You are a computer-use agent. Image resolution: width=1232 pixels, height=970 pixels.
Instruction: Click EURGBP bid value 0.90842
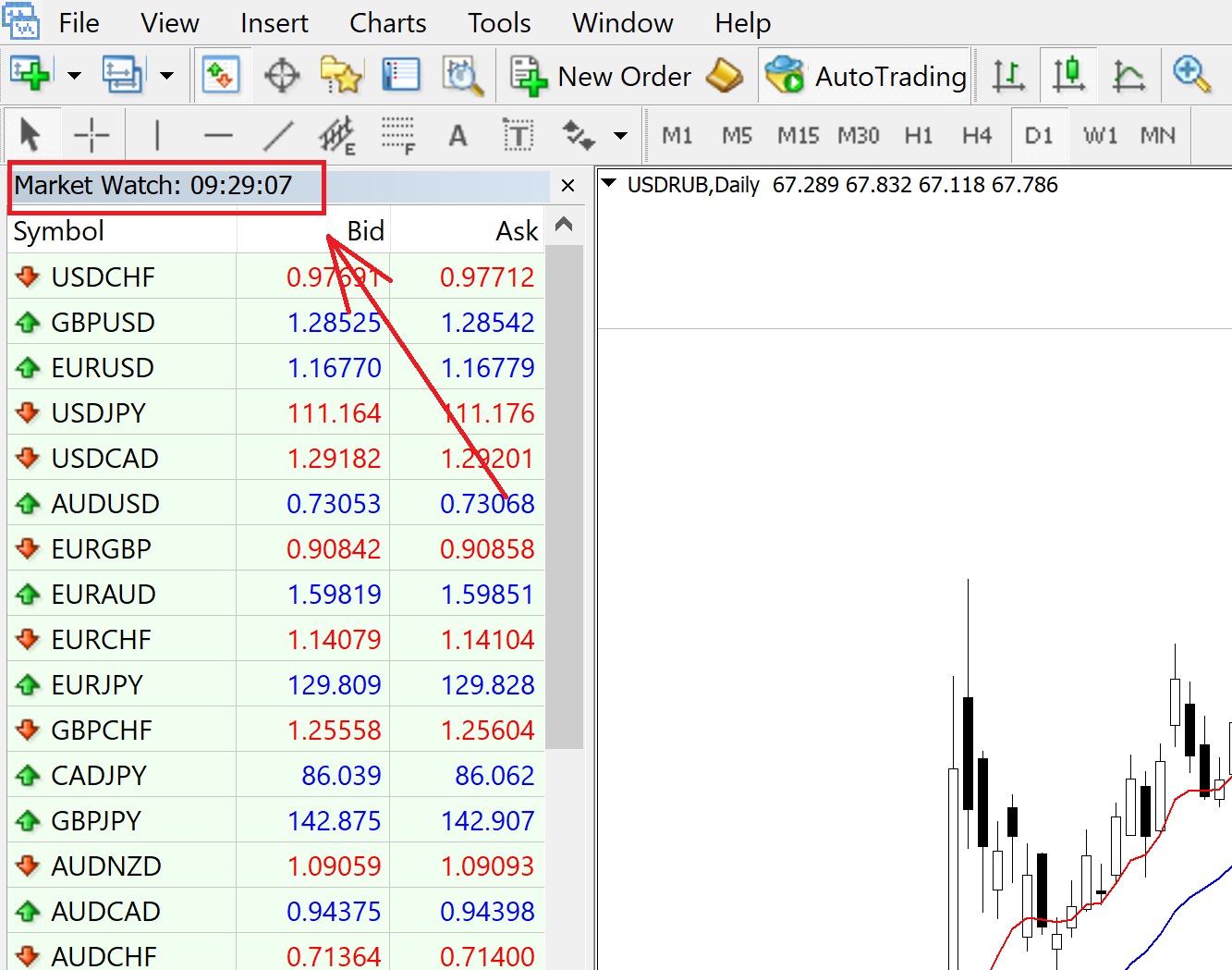[334, 548]
